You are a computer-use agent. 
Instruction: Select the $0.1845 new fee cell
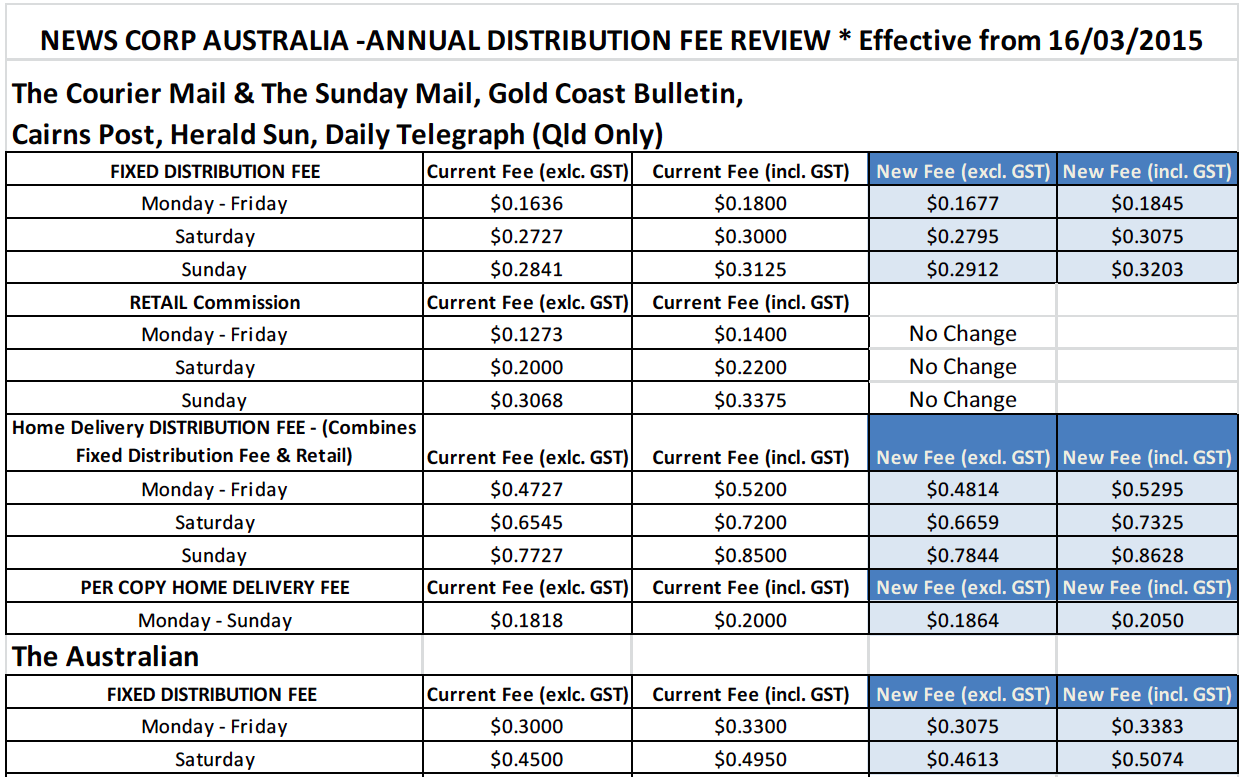(1146, 204)
